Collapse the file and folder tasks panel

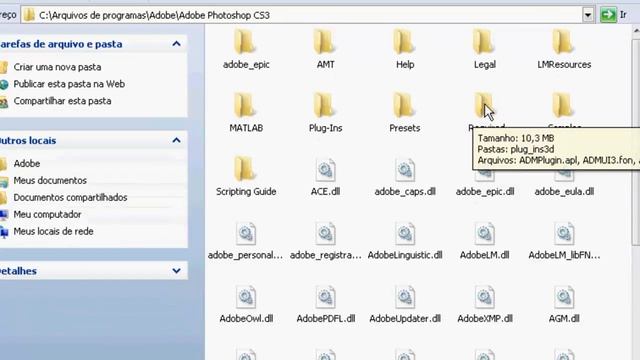pos(176,44)
